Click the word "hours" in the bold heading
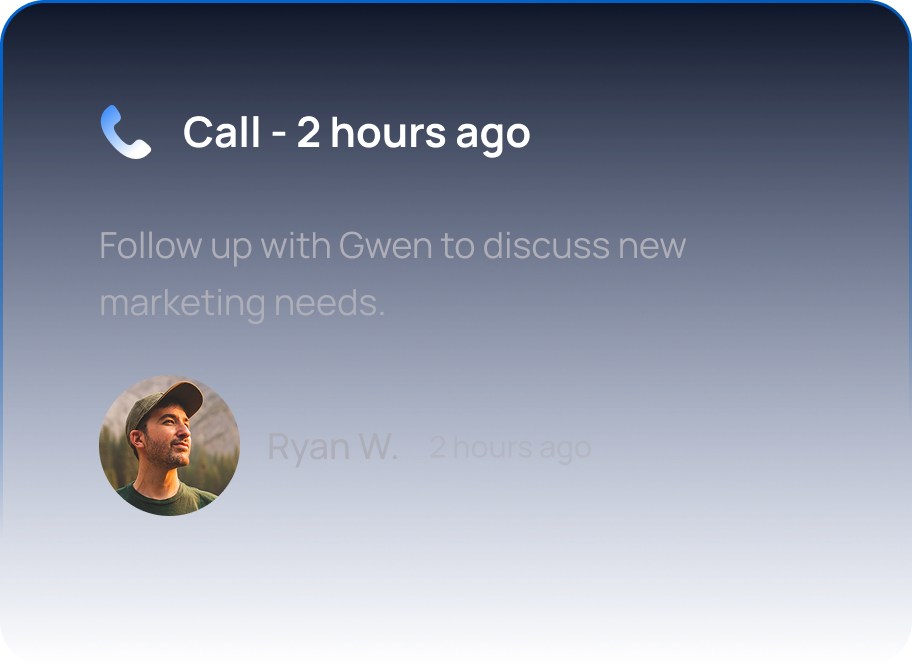Viewport: 912px width, 666px height. point(389,133)
